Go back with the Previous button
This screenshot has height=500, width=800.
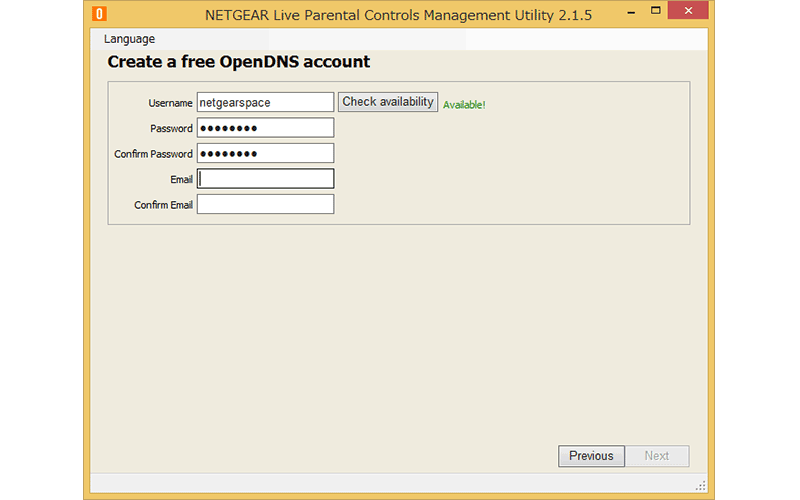[x=591, y=456]
